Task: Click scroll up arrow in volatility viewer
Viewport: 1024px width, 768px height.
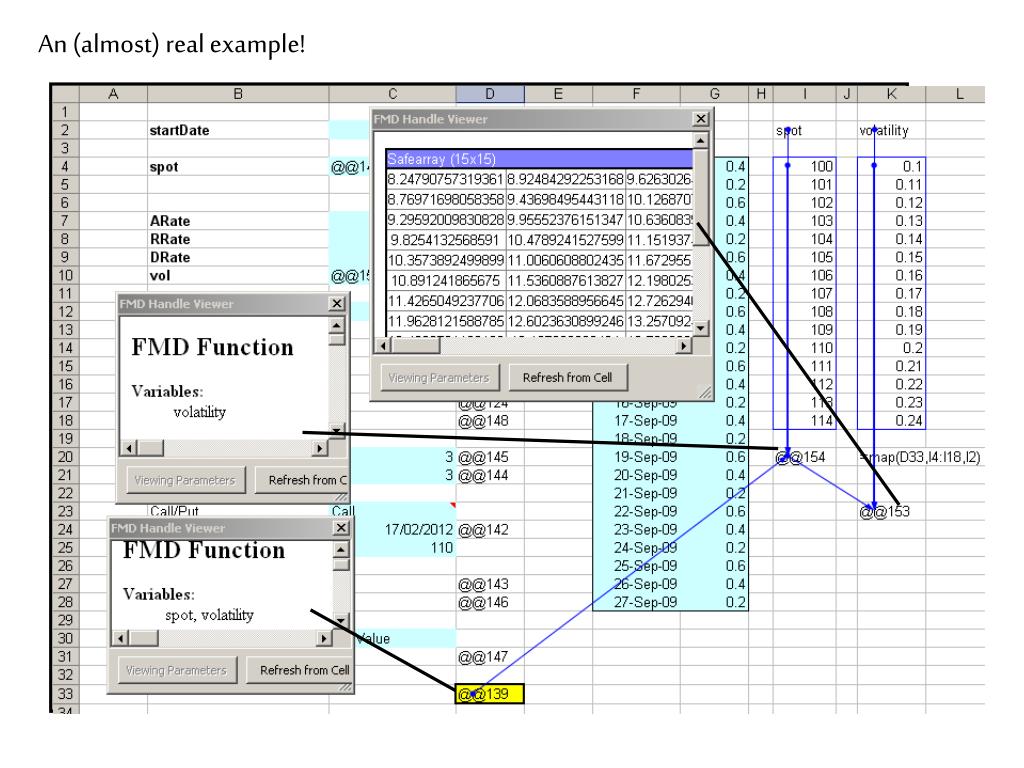Action: (x=336, y=325)
